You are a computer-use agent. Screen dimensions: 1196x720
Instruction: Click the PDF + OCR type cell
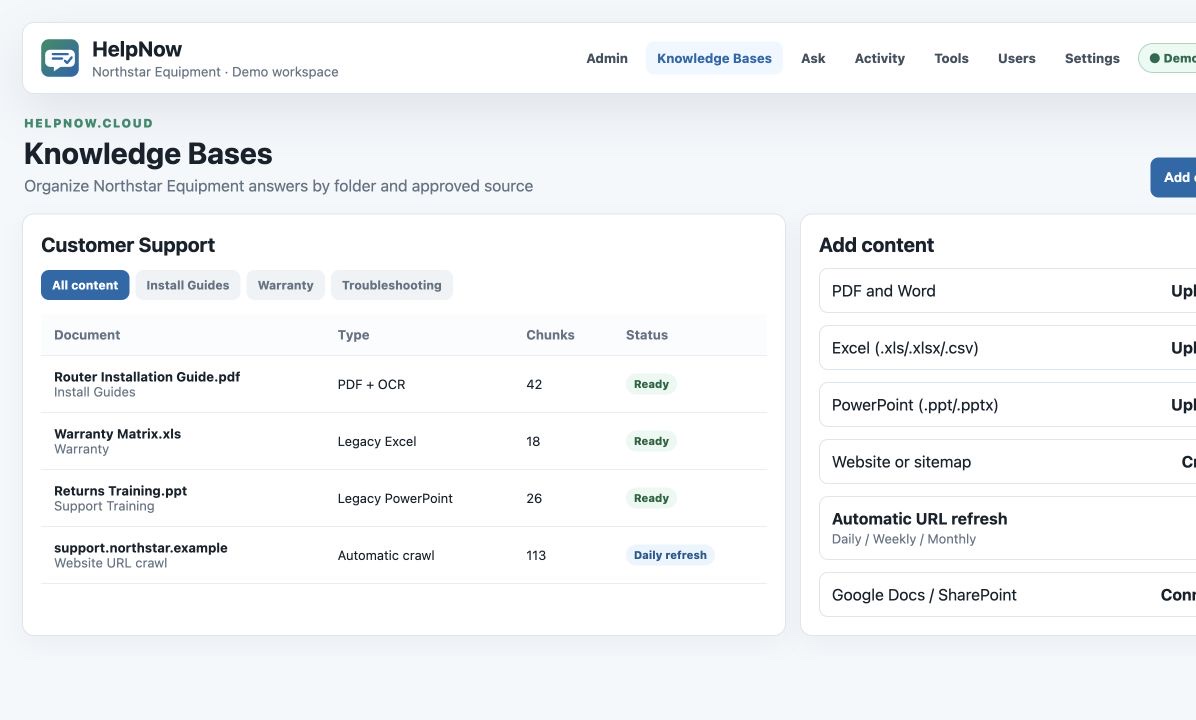coord(371,384)
